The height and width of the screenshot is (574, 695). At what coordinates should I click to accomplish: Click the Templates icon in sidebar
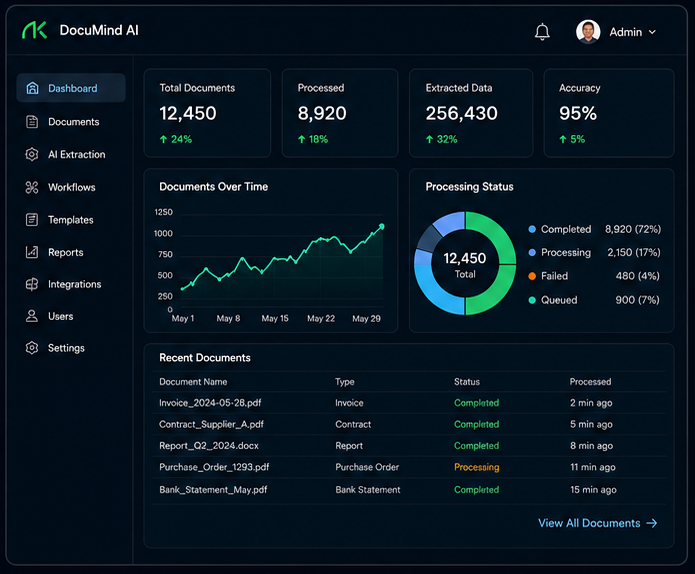coord(32,219)
